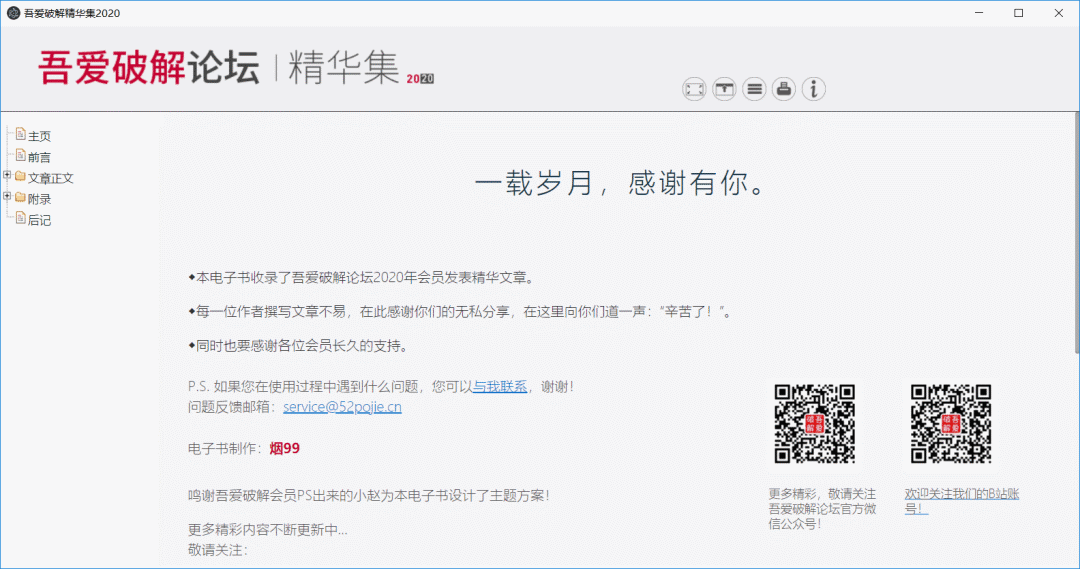This screenshot has height=569, width=1080.
Task: Print the current page via printer icon
Action: coord(784,89)
